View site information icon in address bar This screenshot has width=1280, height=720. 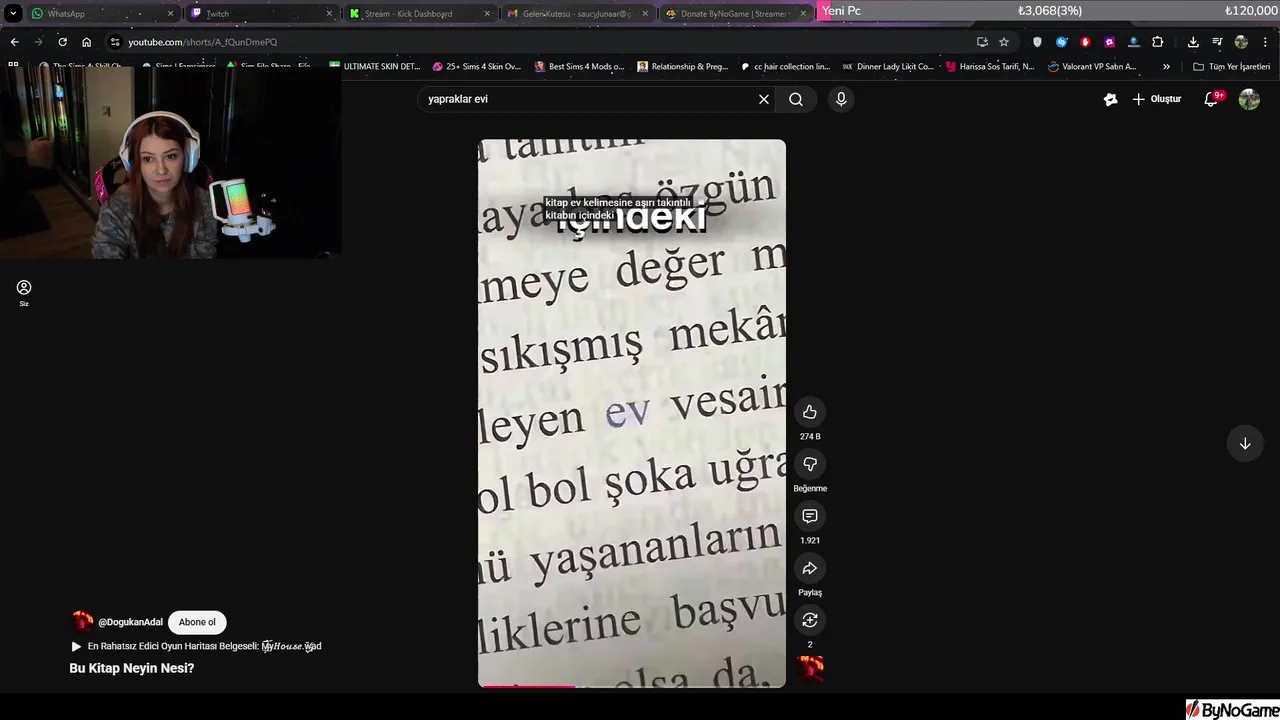(115, 42)
